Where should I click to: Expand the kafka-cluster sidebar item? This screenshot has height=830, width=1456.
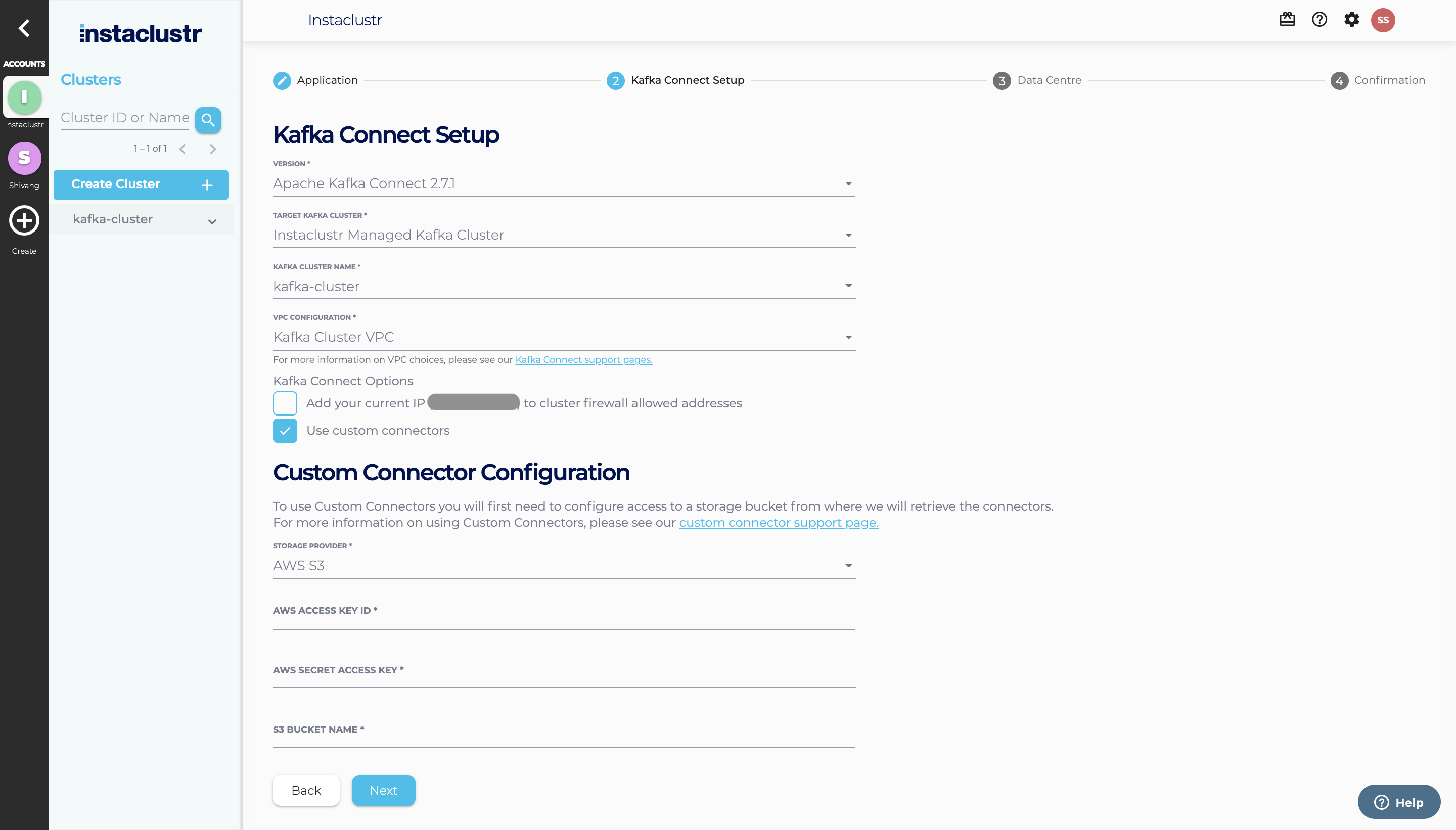tap(212, 220)
